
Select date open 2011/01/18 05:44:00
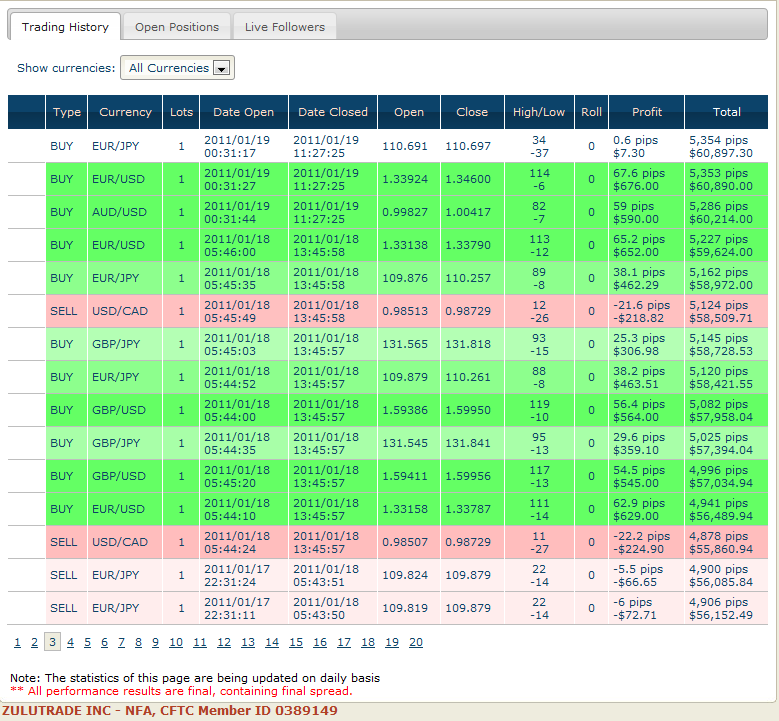(x=243, y=410)
